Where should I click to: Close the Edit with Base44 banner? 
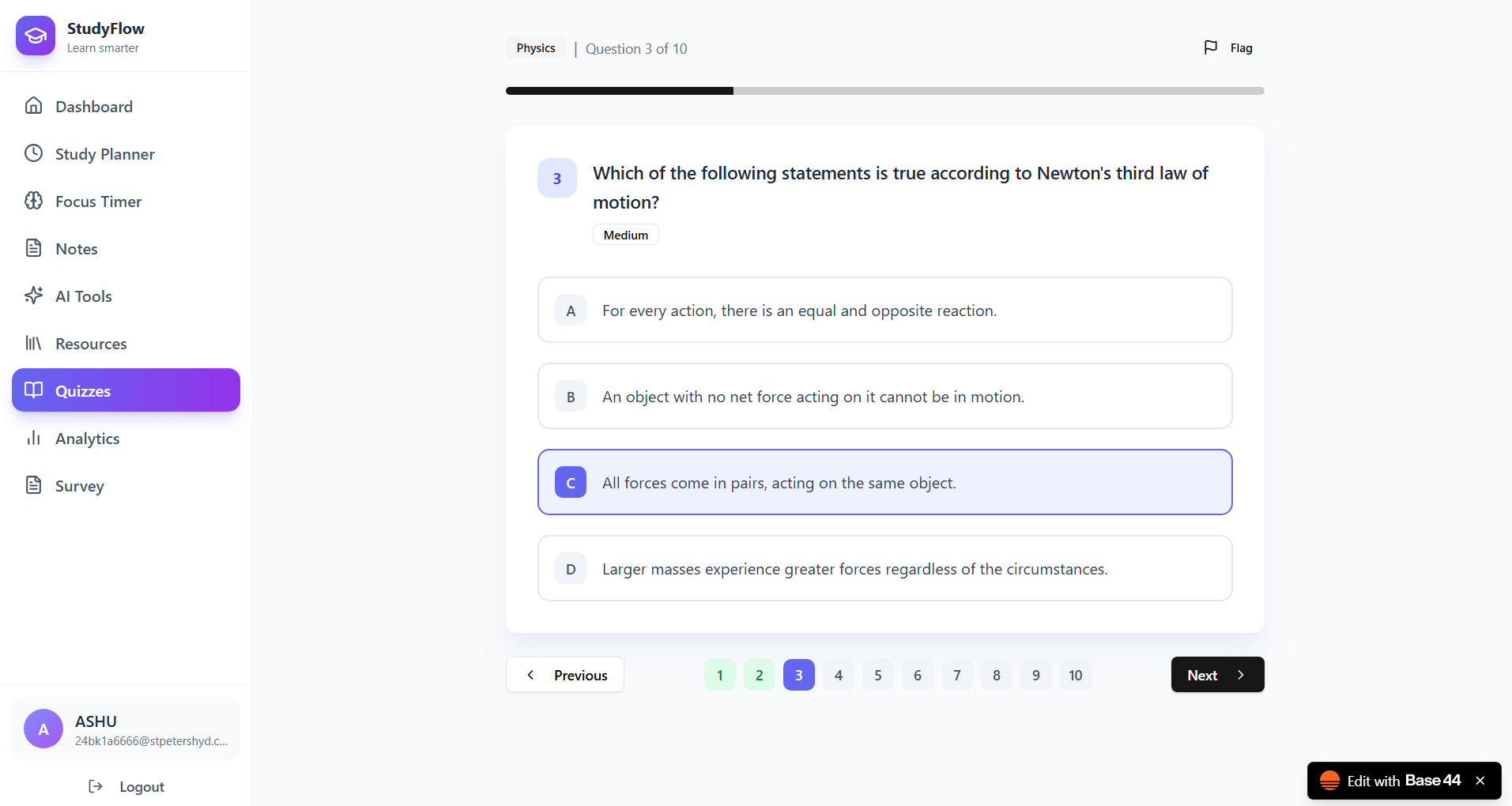(x=1480, y=781)
